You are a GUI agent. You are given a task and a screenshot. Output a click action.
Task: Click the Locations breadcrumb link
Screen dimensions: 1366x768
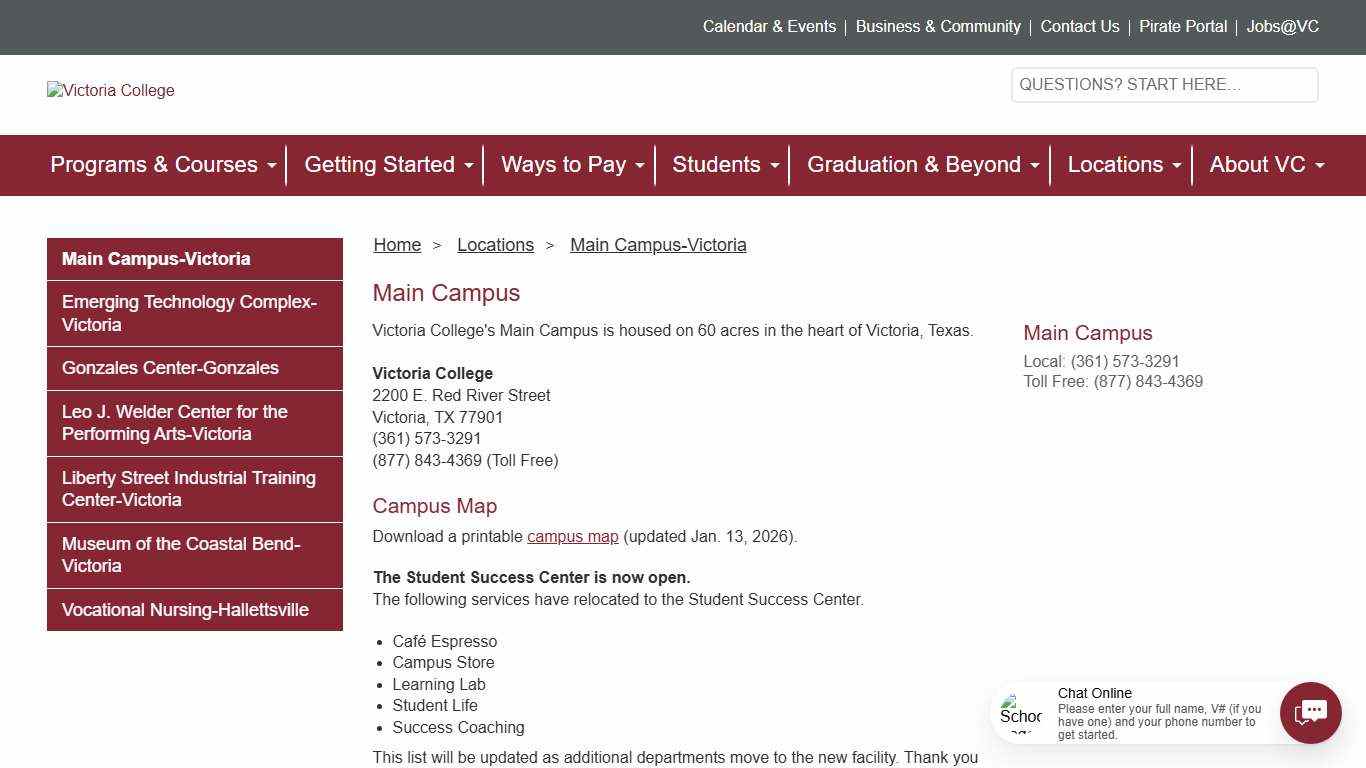coord(495,244)
